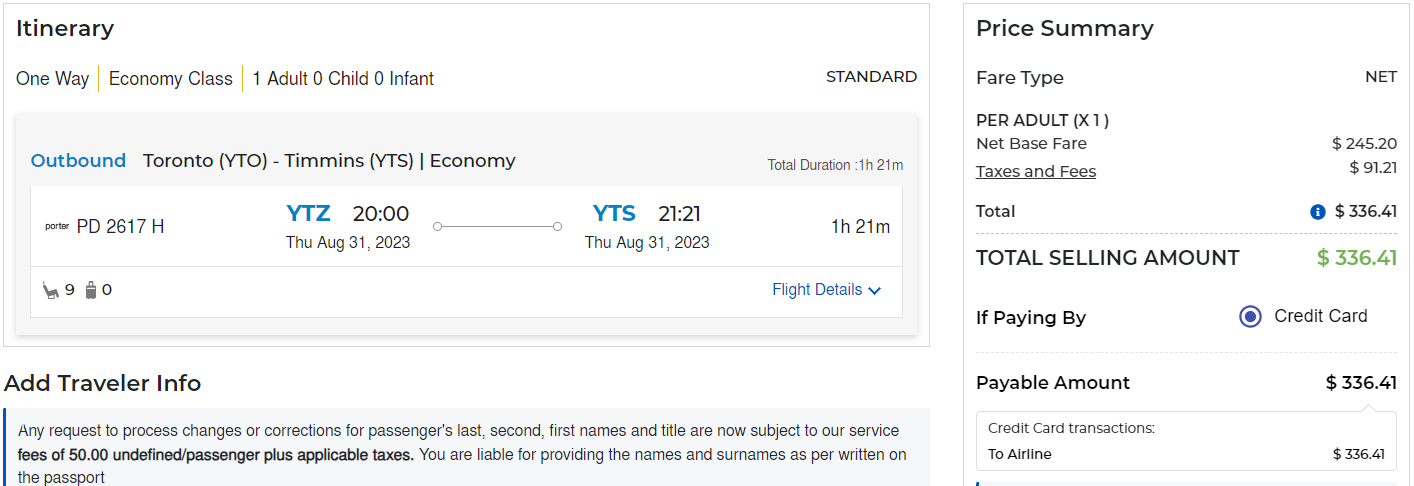This screenshot has width=1414, height=486.
Task: Click the 1 Adult 0 Child 0 Infant text
Action: [x=343, y=79]
